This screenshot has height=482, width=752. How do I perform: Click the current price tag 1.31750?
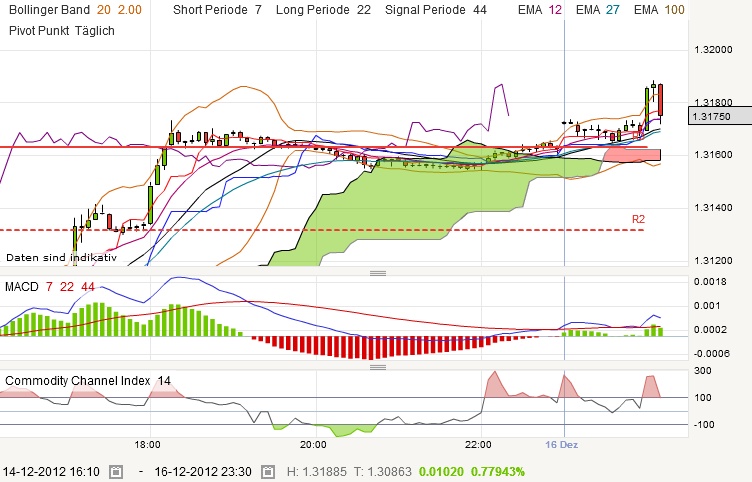(x=720, y=117)
